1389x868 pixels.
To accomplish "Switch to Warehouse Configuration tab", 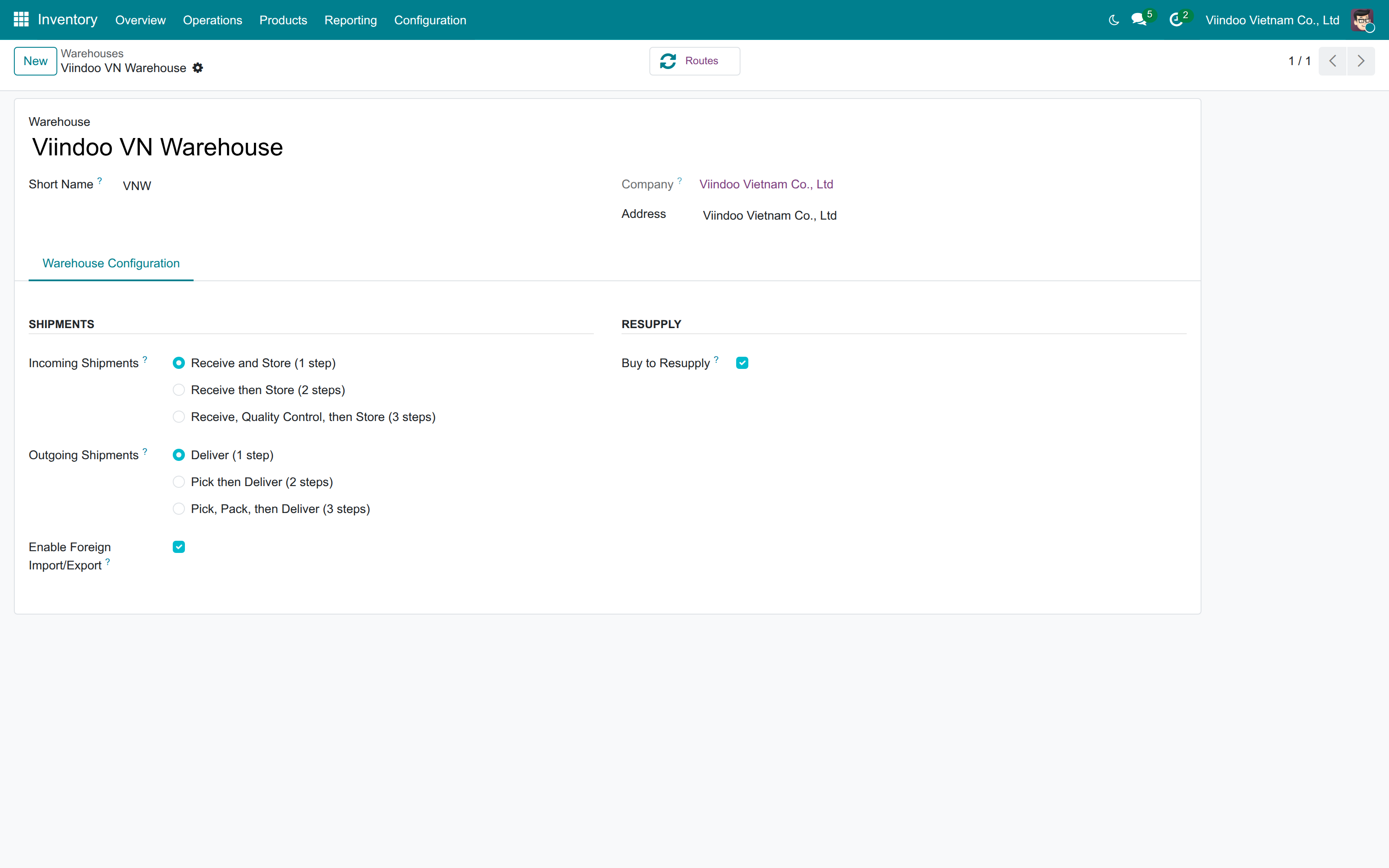I will (111, 263).
